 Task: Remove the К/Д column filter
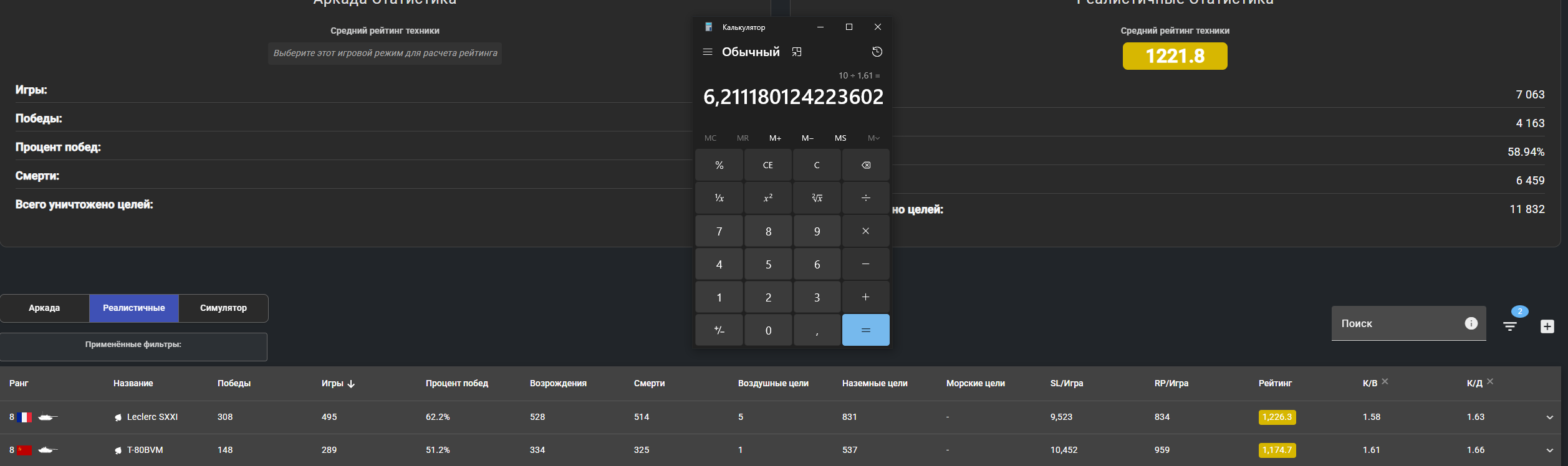click(1490, 381)
